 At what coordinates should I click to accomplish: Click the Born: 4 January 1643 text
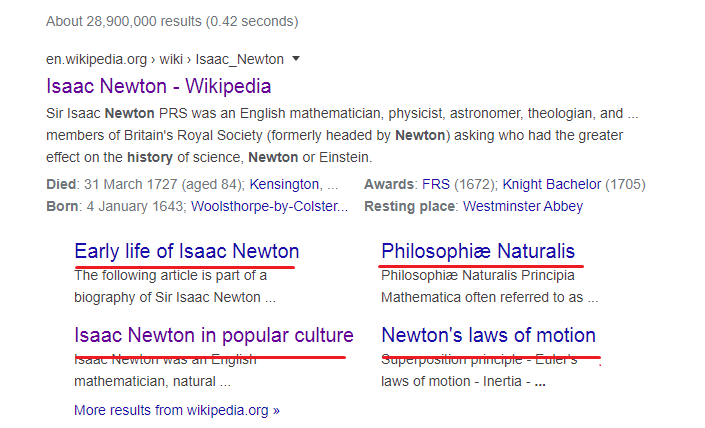[x=116, y=206]
